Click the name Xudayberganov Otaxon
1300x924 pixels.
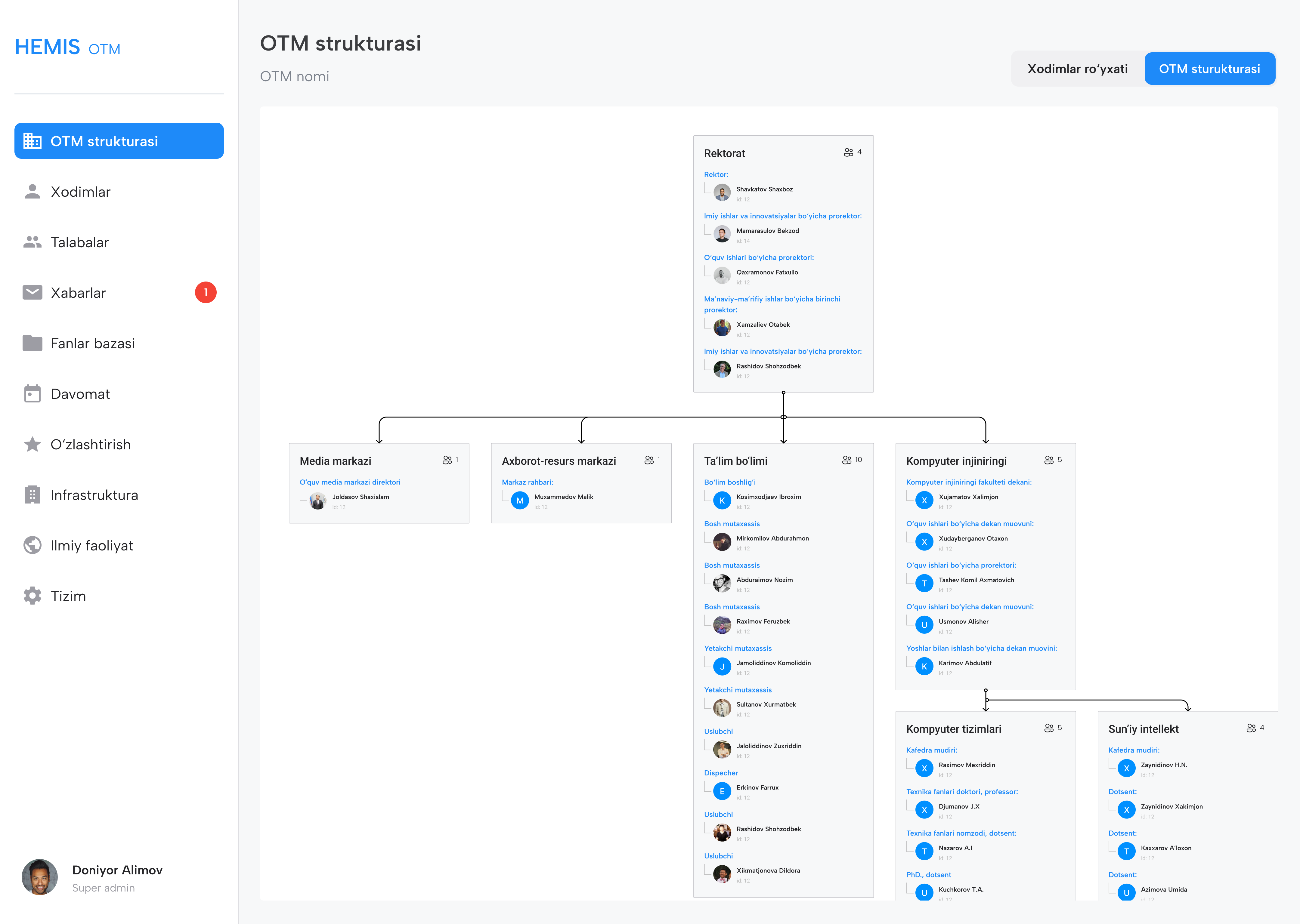click(973, 538)
